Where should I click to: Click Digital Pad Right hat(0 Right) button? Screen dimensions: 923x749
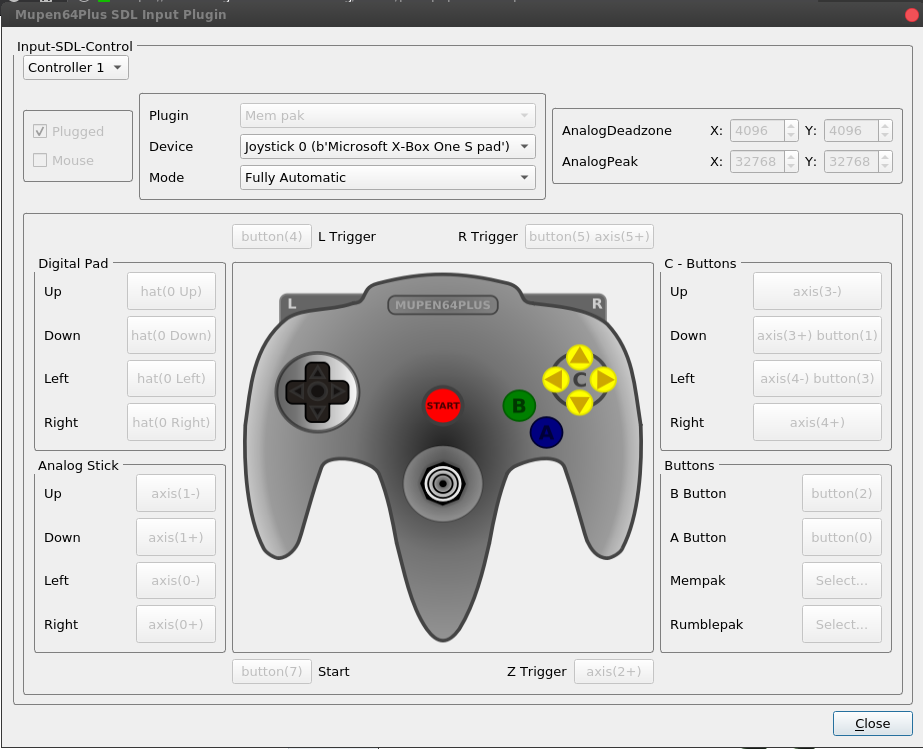(x=171, y=422)
